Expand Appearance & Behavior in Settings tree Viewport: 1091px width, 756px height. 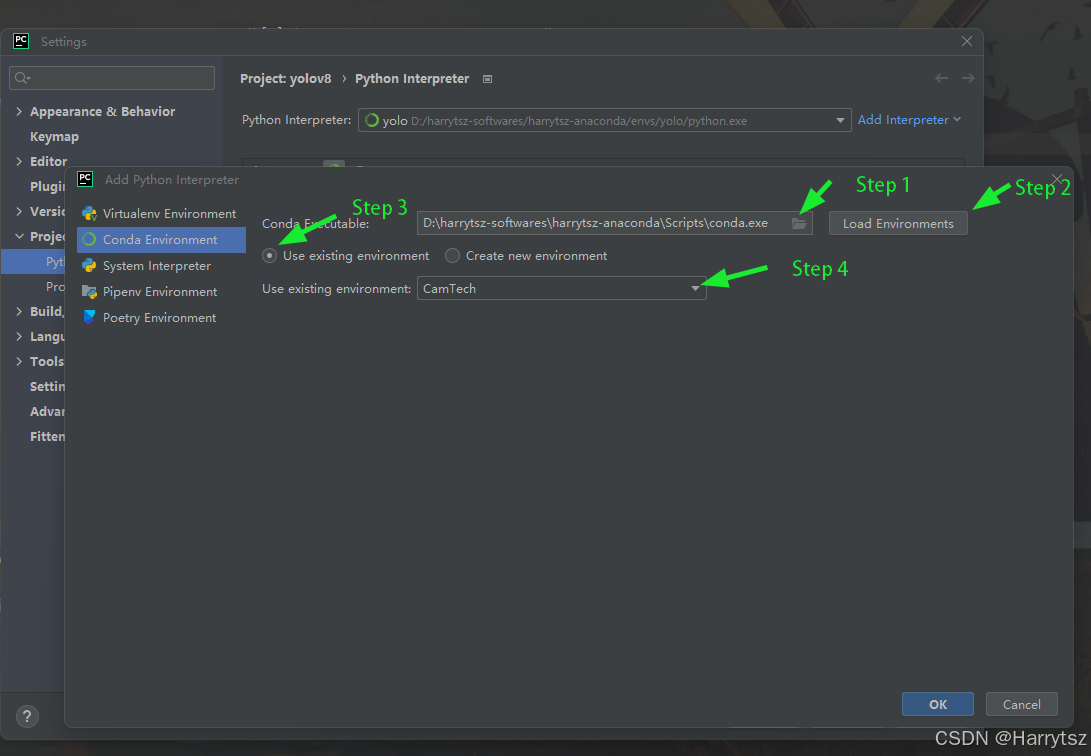coord(19,111)
